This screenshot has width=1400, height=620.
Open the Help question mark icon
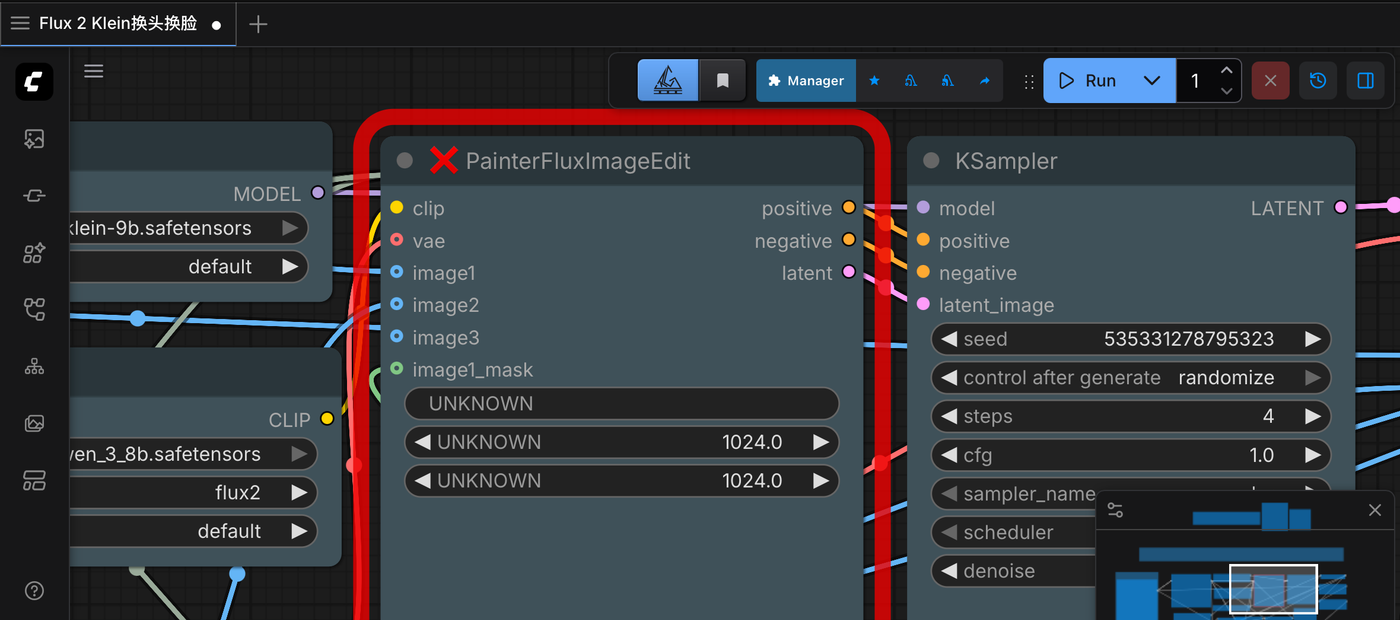point(34,590)
